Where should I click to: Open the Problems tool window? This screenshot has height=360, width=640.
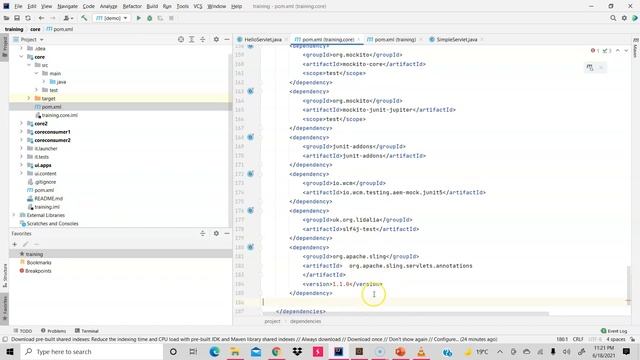click(53, 331)
